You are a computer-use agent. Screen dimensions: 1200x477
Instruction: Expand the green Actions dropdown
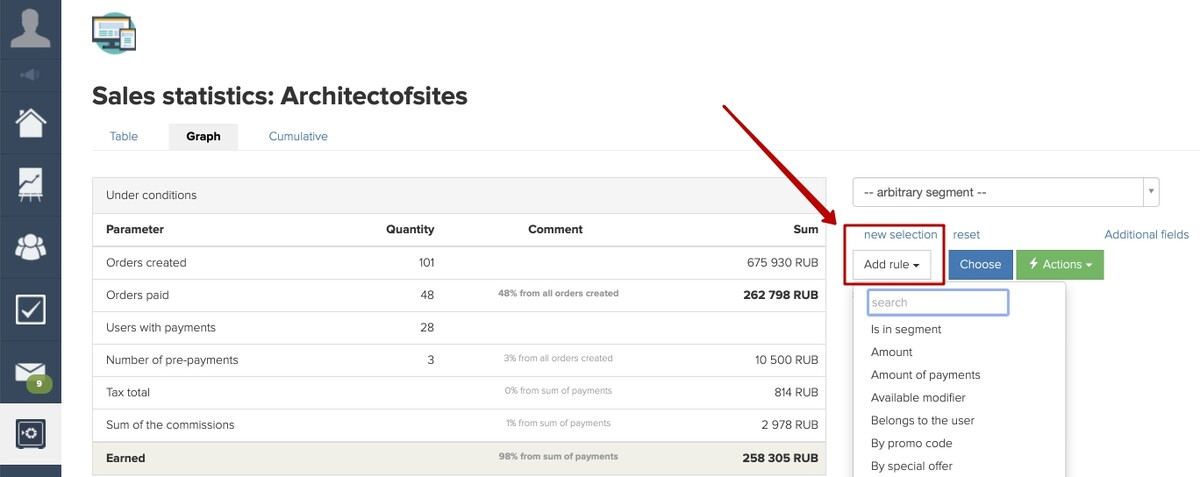pos(1060,265)
